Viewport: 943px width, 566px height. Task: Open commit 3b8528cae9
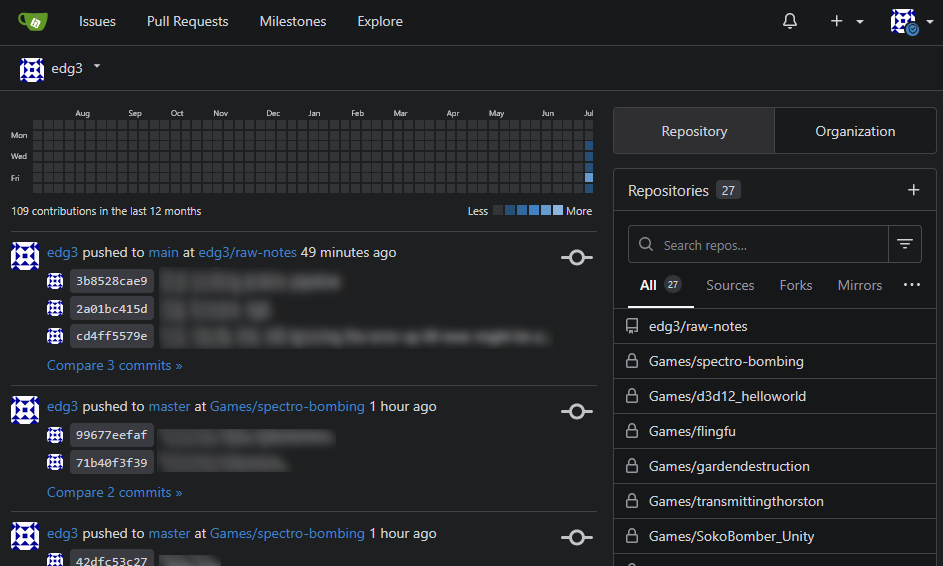pos(112,281)
